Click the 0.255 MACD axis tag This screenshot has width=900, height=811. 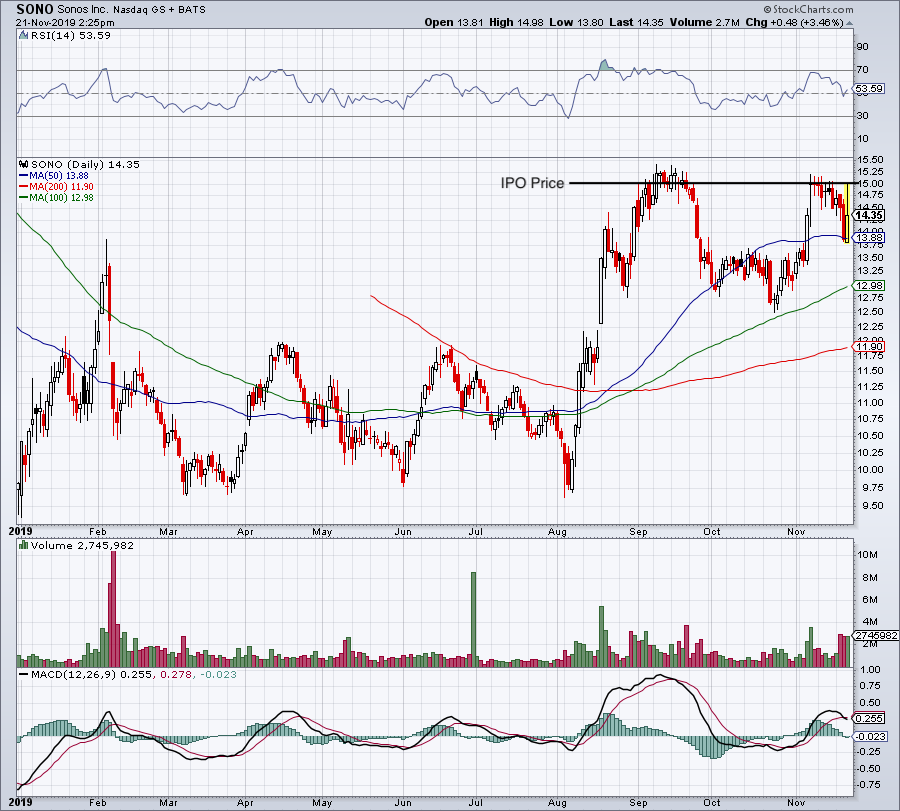869,718
